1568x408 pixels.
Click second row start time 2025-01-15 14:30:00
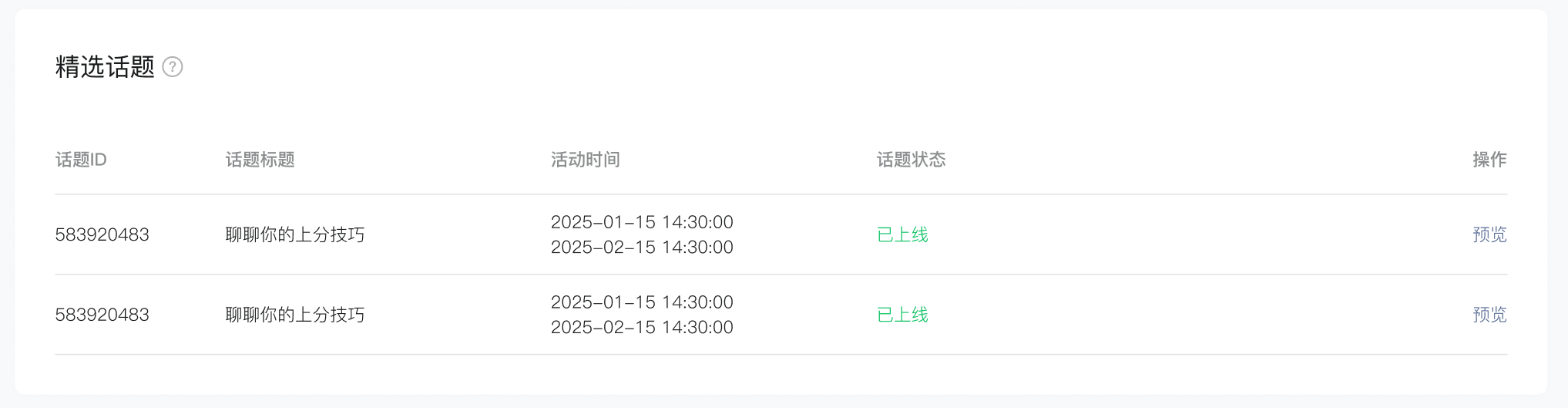(x=642, y=302)
